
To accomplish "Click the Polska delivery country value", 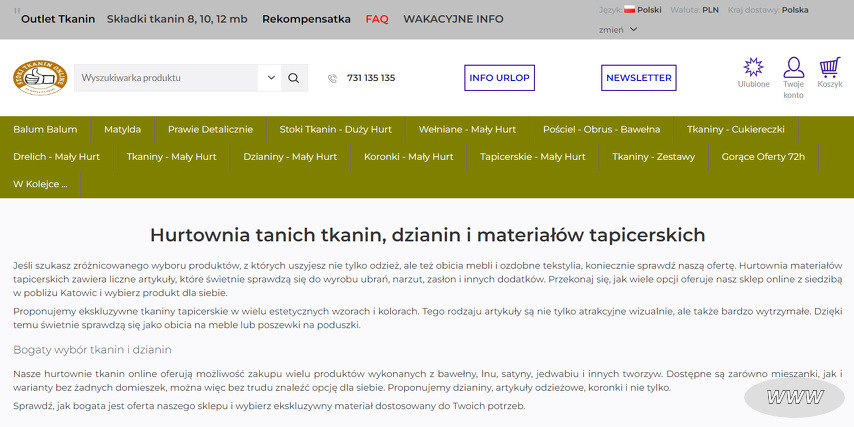I will (x=795, y=10).
